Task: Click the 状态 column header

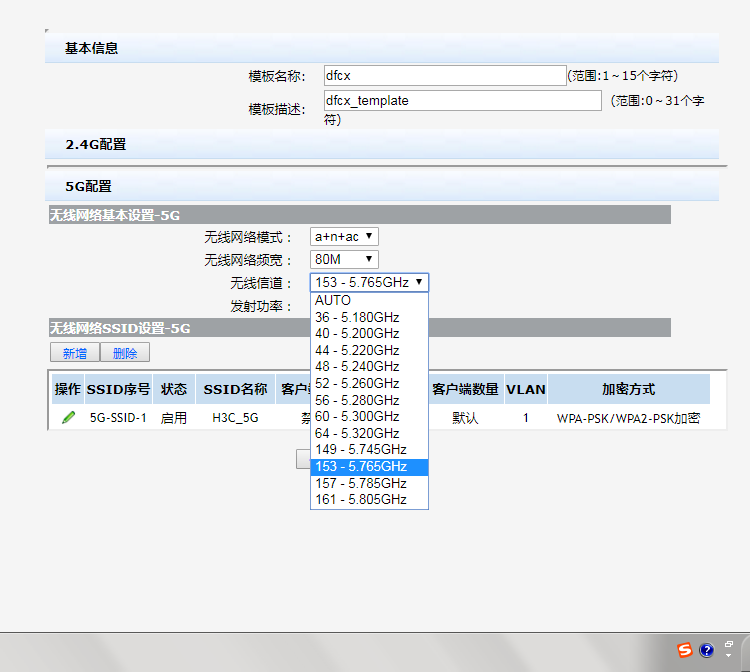Action: tap(174, 389)
